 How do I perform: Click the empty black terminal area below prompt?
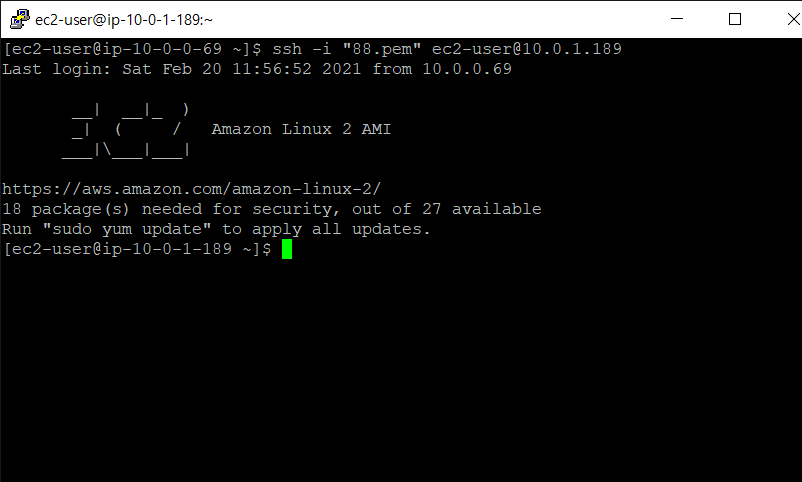pos(401,368)
